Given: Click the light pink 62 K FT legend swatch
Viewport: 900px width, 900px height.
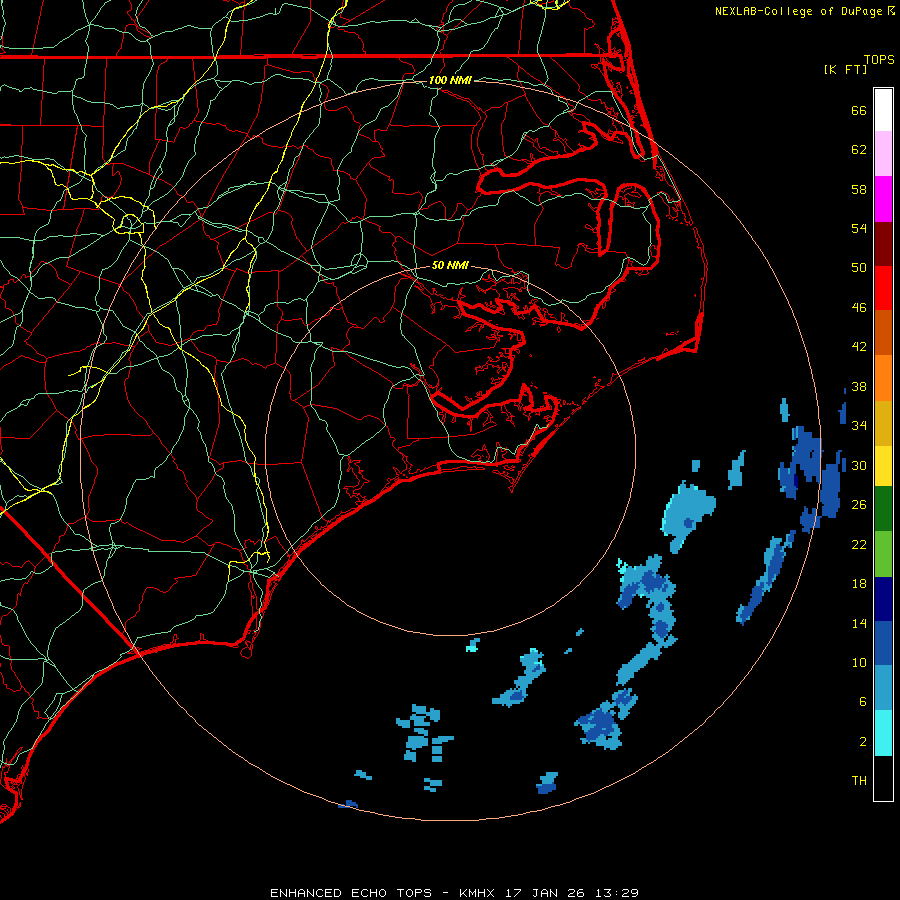Looking at the screenshot, I should tap(883, 154).
